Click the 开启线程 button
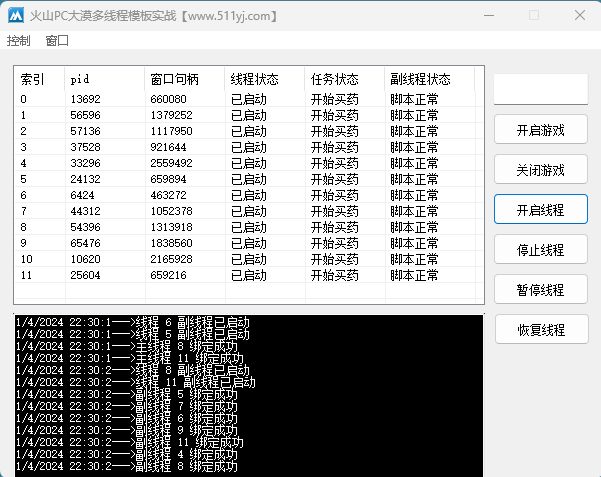Image resolution: width=601 pixels, height=477 pixels. (540, 209)
